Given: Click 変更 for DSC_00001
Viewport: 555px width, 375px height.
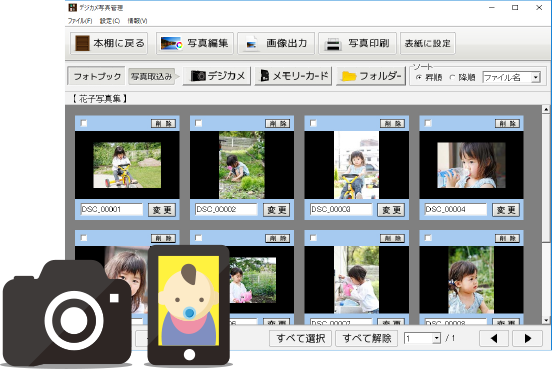Looking at the screenshot, I should click(162, 210).
